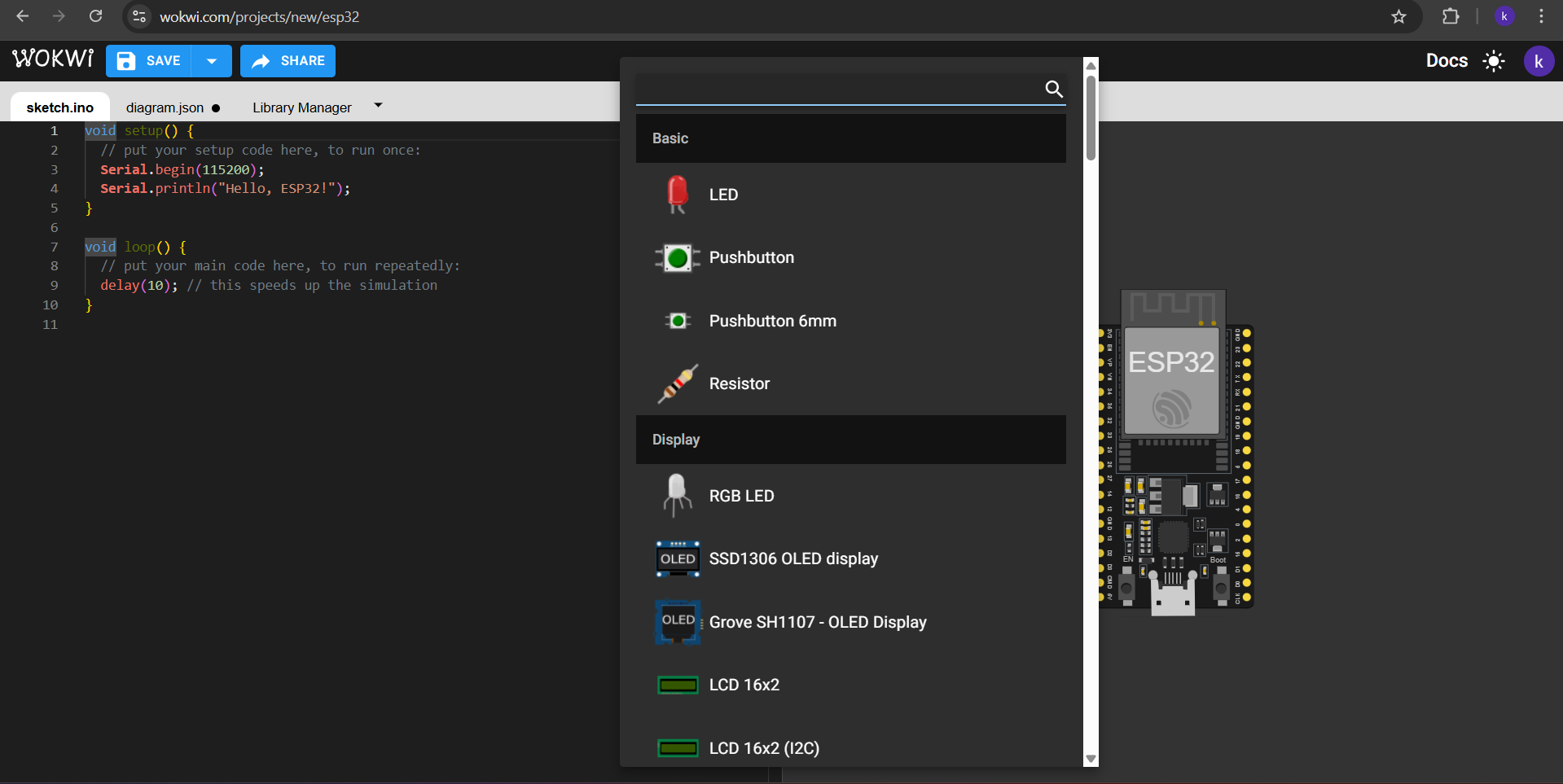Image resolution: width=1563 pixels, height=784 pixels.
Task: Click line number 7 in editor
Action: (x=54, y=247)
